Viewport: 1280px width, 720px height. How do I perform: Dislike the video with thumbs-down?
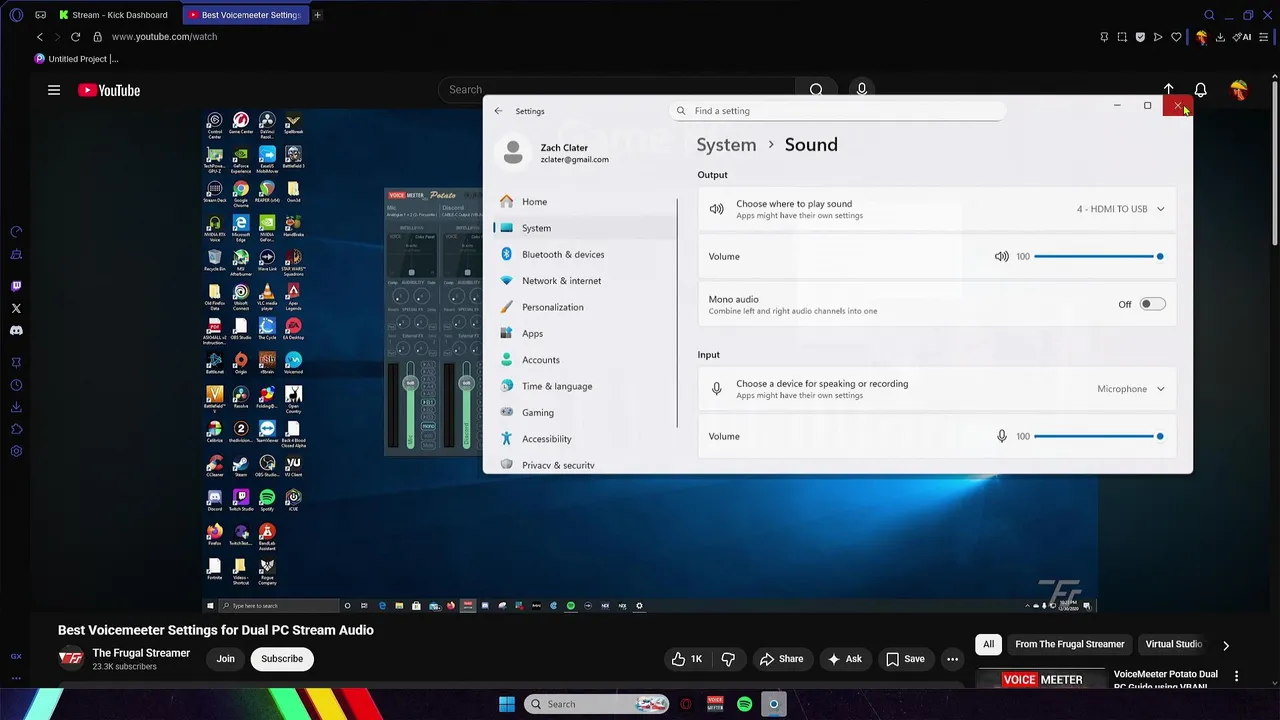pos(728,659)
